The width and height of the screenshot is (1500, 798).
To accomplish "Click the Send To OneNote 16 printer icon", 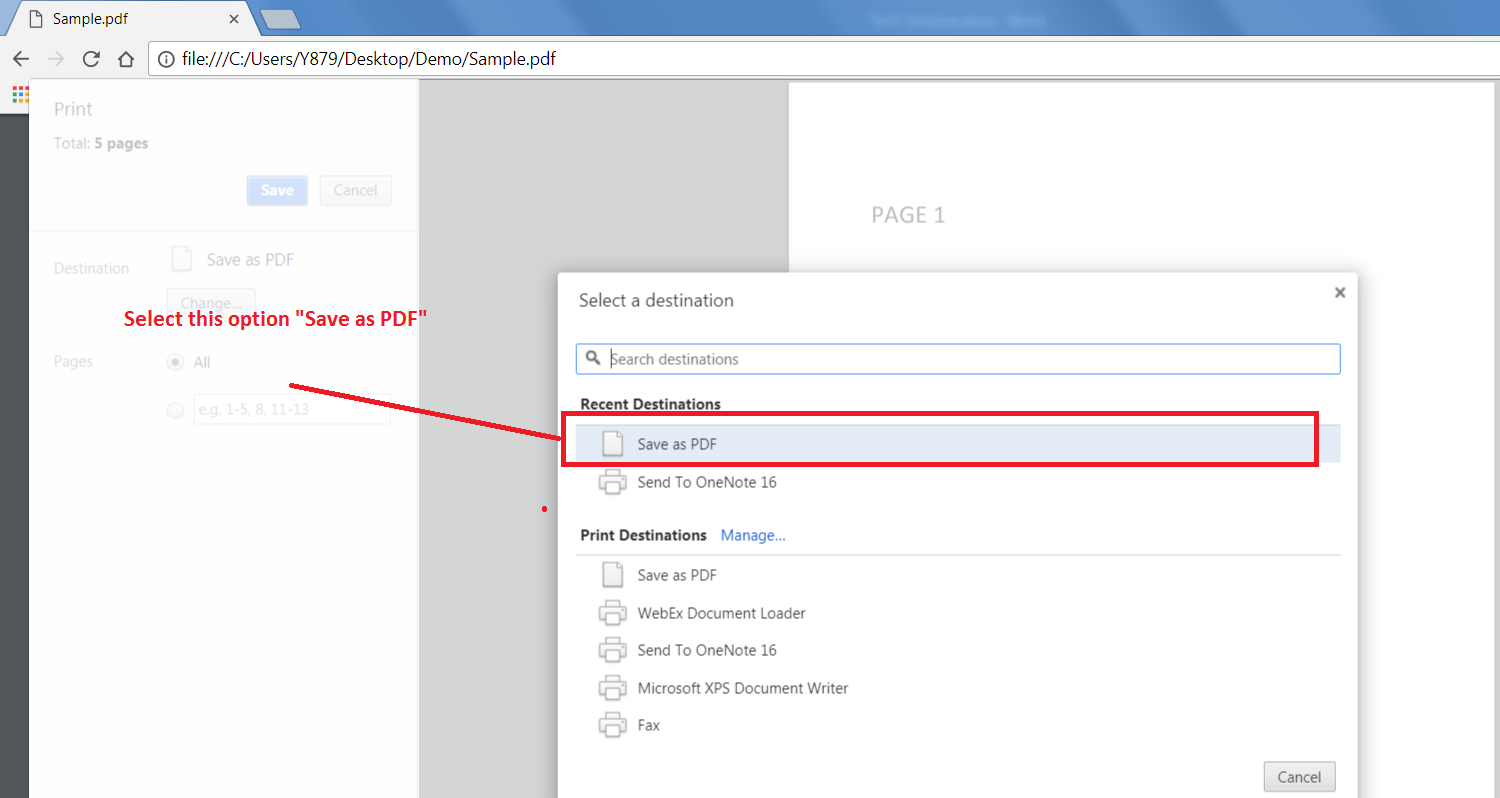I will [x=612, y=482].
